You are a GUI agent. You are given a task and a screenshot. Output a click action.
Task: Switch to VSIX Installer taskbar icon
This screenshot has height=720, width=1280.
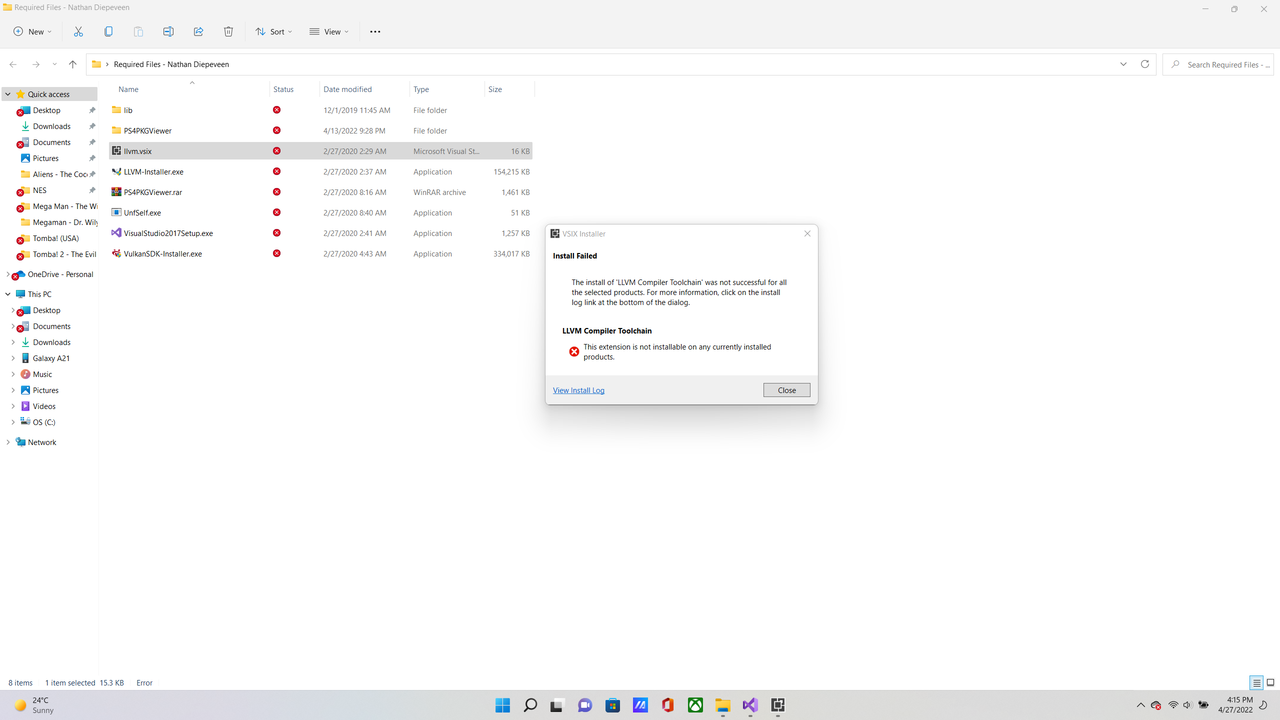point(778,705)
